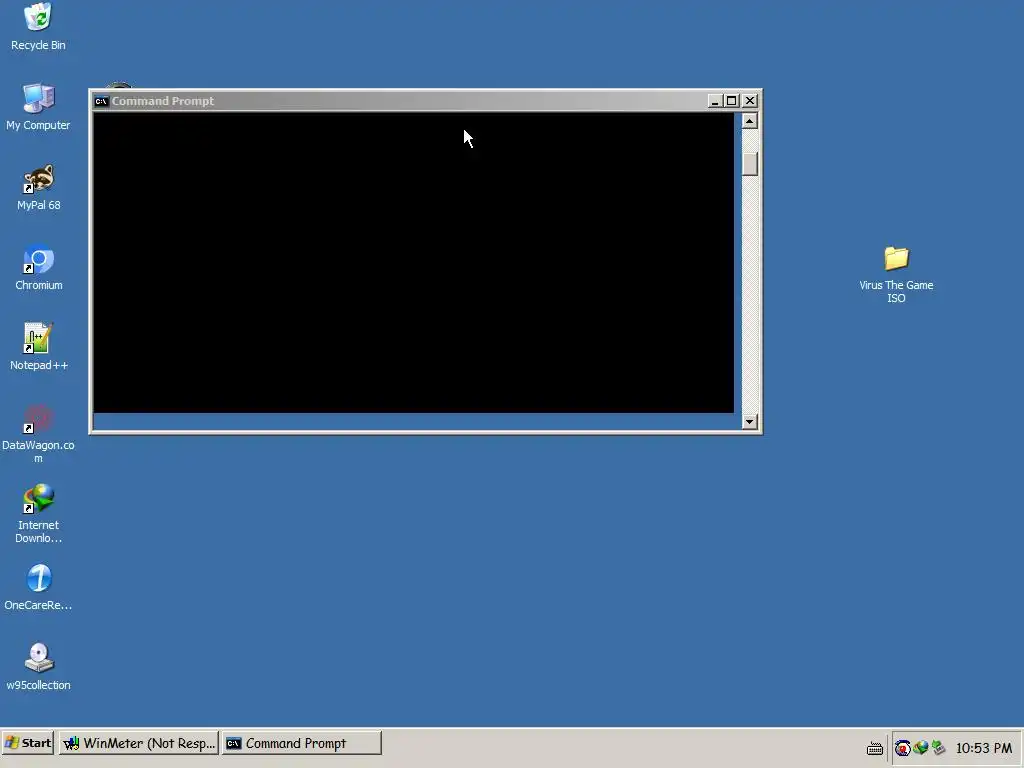Click the Safely Remove Hardware tray icon
This screenshot has width=1024, height=768.
(938, 748)
